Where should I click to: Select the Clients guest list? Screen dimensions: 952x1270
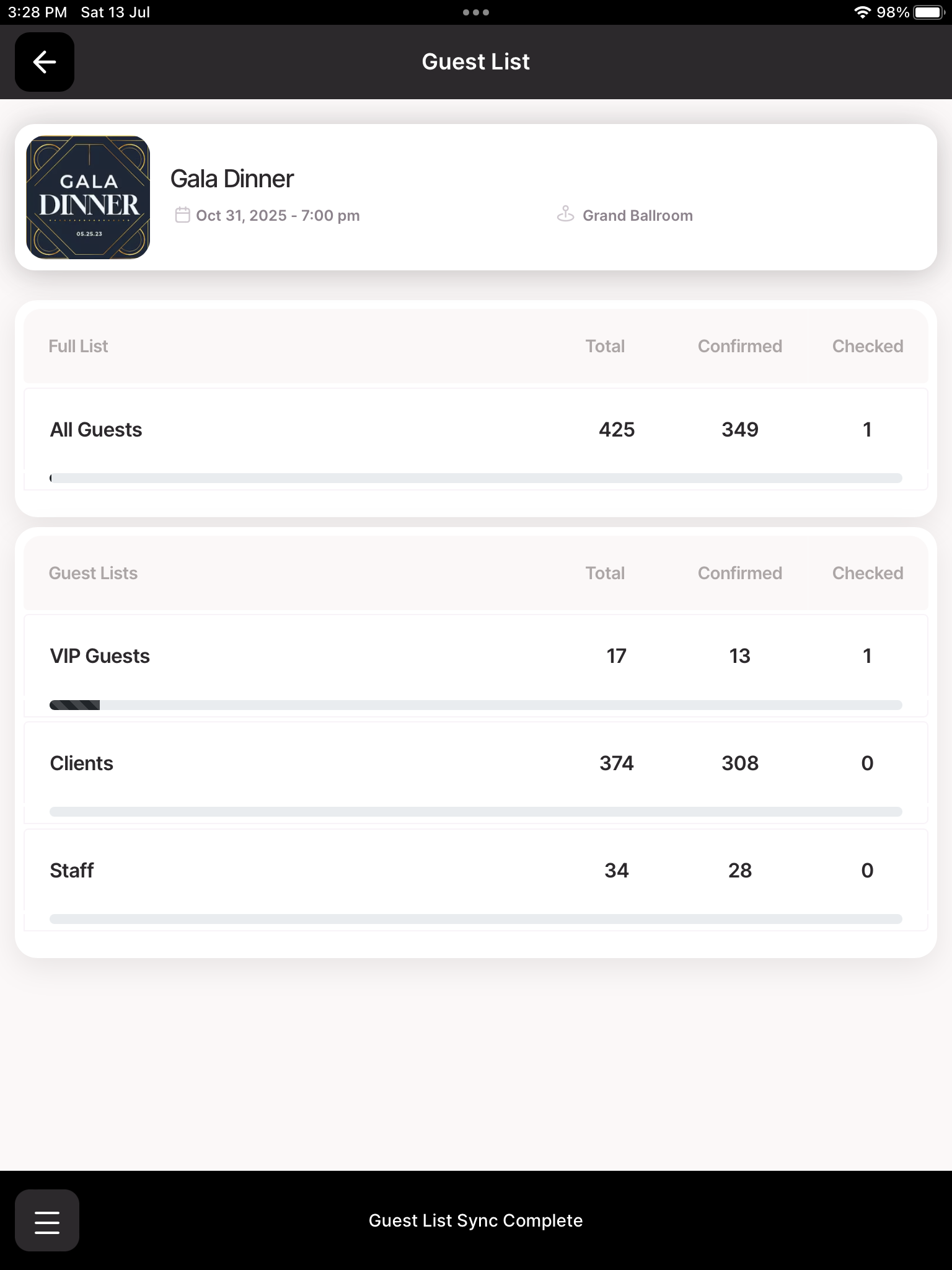click(82, 763)
